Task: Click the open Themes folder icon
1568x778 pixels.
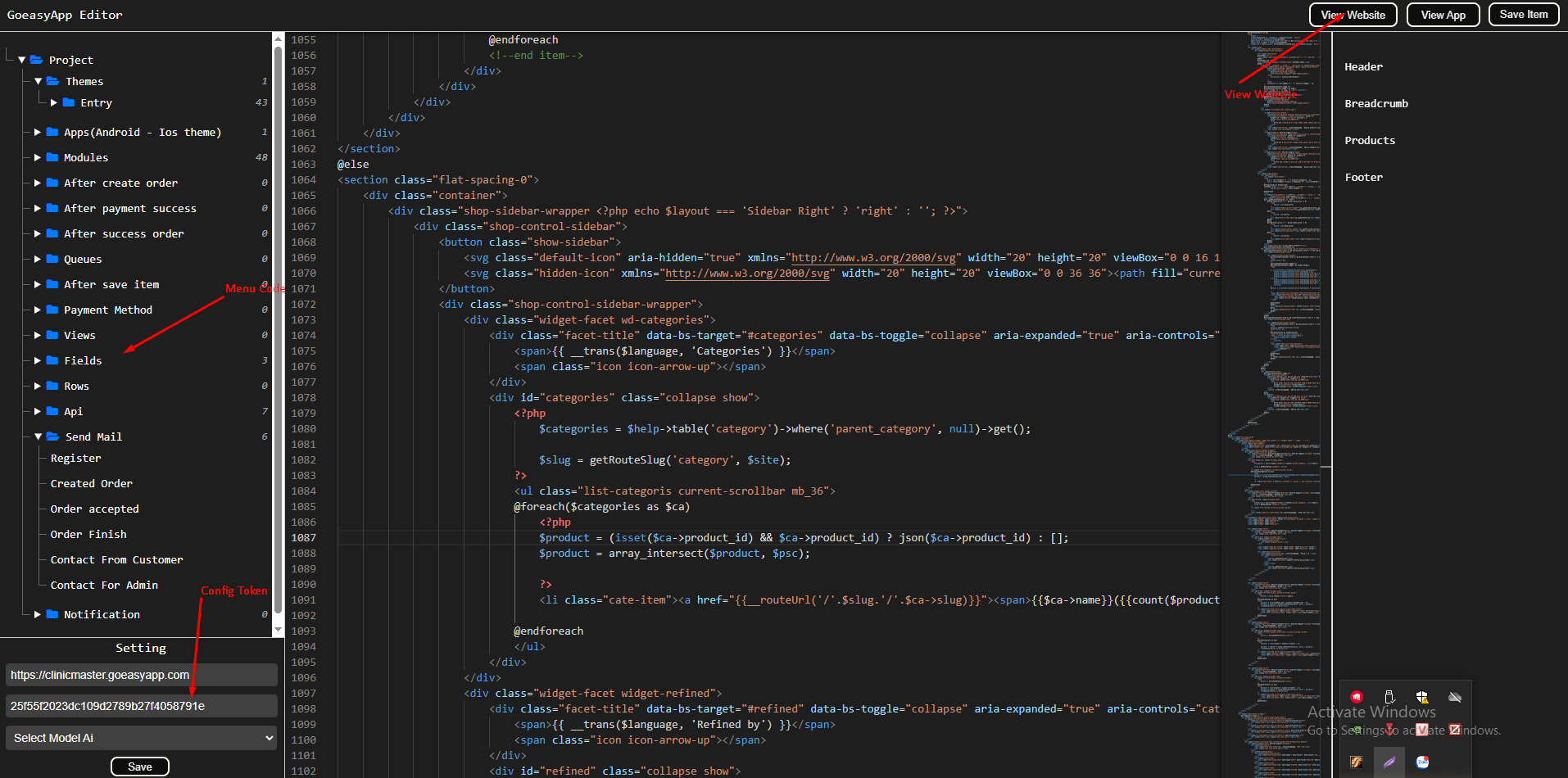Action: [53, 81]
